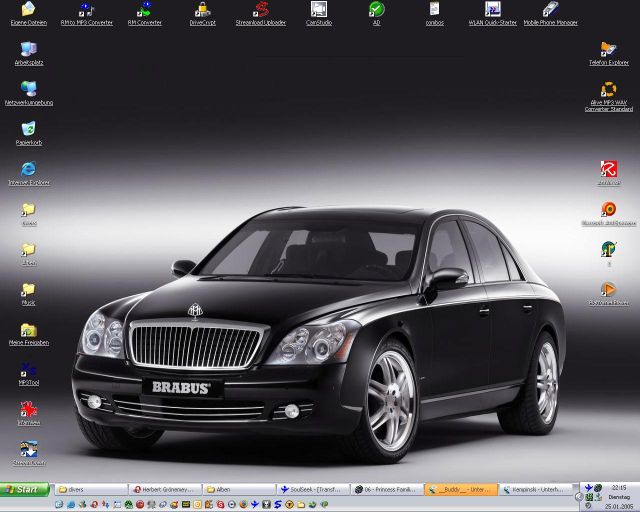Screen dimensions: 640x512
Task: Launch IrfanView desktop shortcut
Action: (x=28, y=410)
